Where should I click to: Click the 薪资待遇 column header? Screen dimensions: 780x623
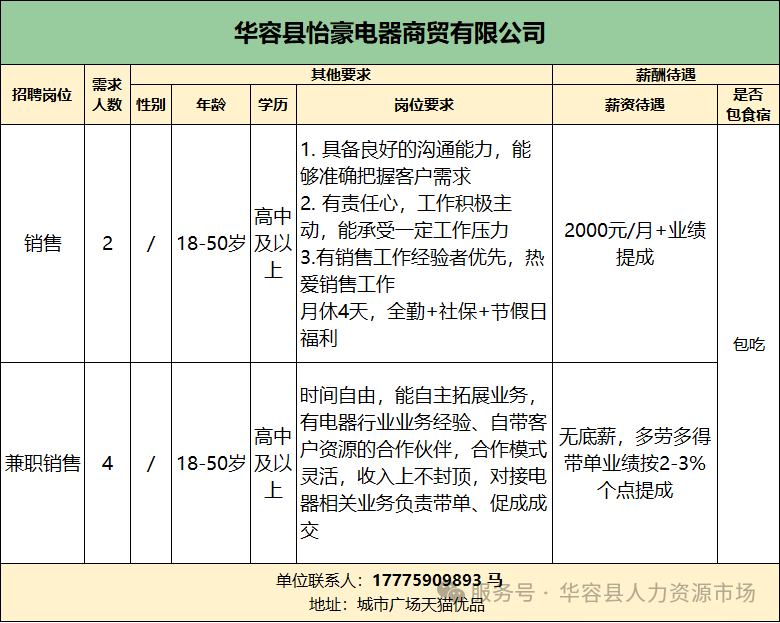click(x=635, y=104)
